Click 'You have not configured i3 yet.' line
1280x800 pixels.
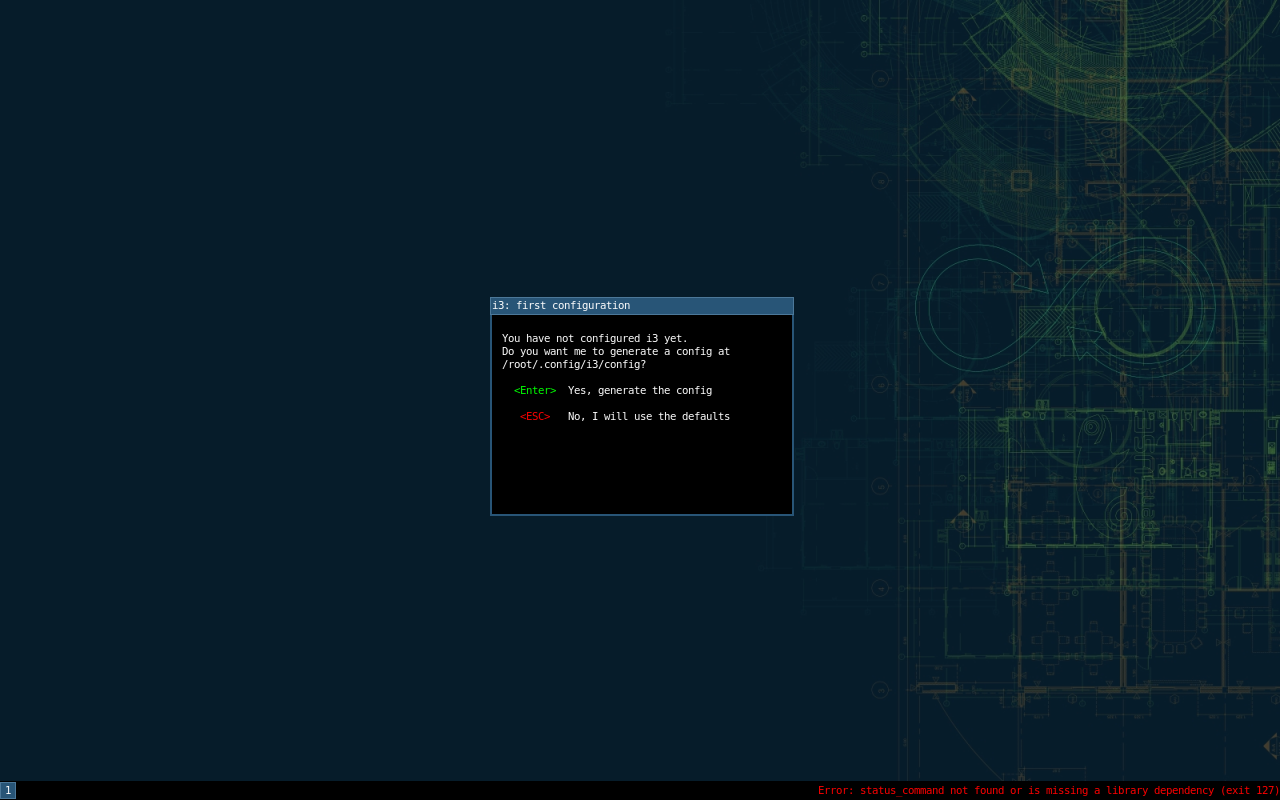pyautogui.click(x=595, y=338)
